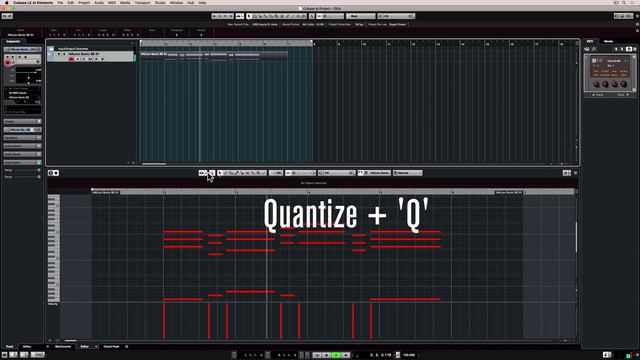
Task: Mute the HALion Sonic SE 01 track
Action: pos(58,53)
